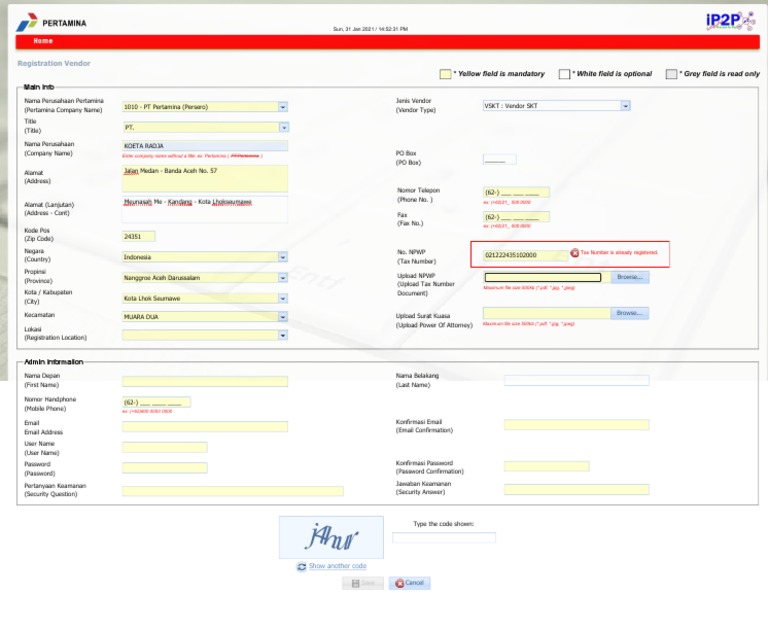The height and width of the screenshot is (629, 768).
Task: Open the Title dropdown showing PT.
Action: click(x=283, y=128)
